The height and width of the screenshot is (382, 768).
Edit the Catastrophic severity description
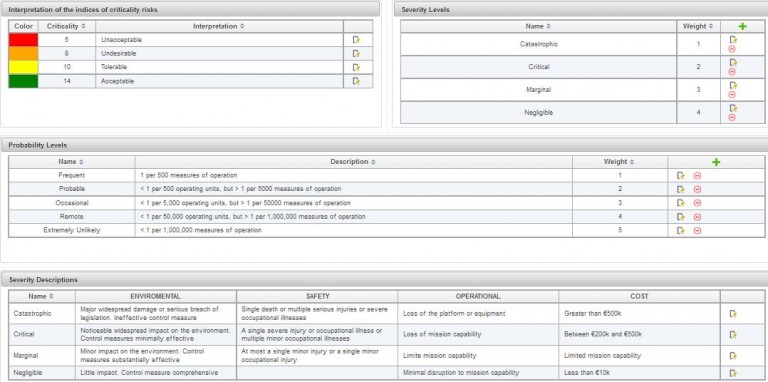(733, 314)
